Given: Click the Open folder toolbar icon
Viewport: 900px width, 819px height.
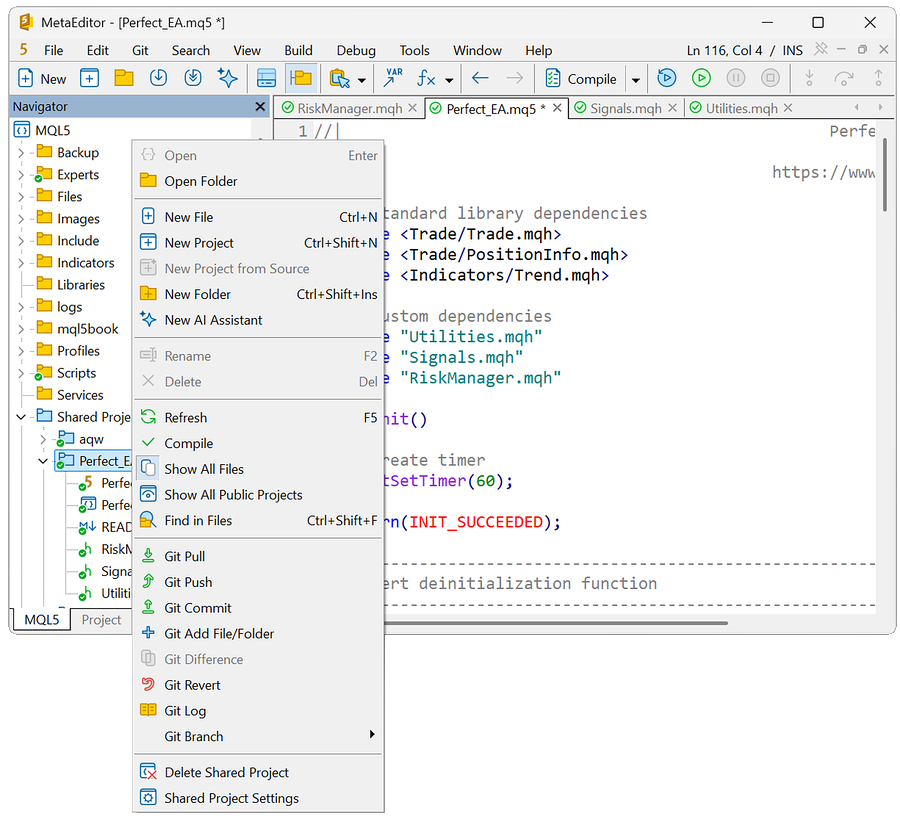Looking at the screenshot, I should [x=123, y=78].
